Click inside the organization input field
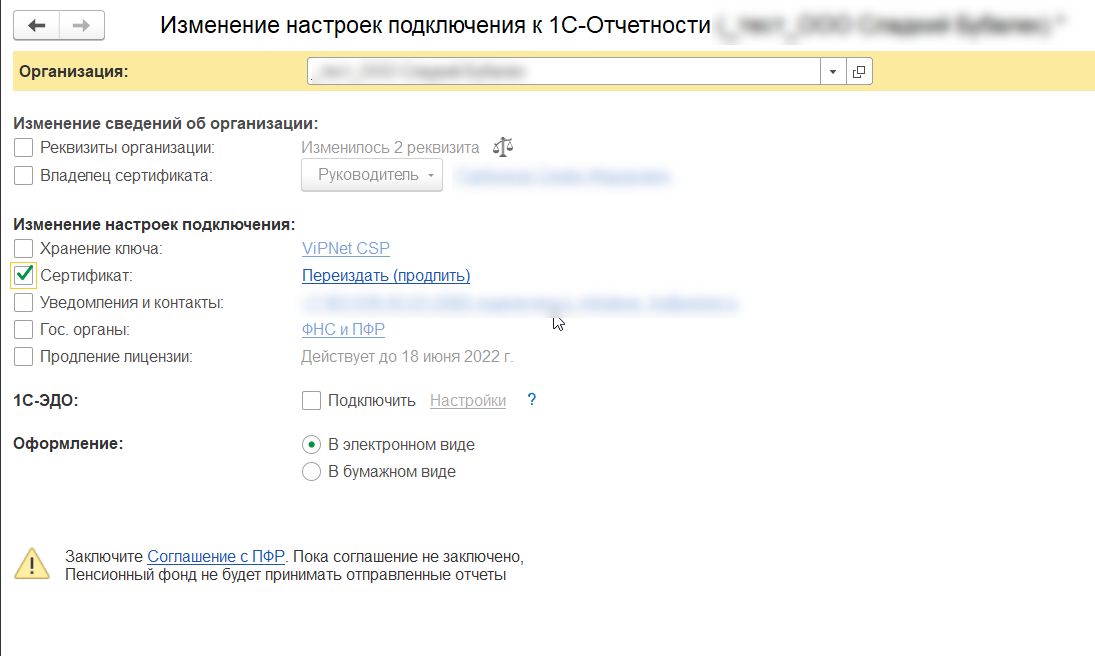 click(560, 72)
